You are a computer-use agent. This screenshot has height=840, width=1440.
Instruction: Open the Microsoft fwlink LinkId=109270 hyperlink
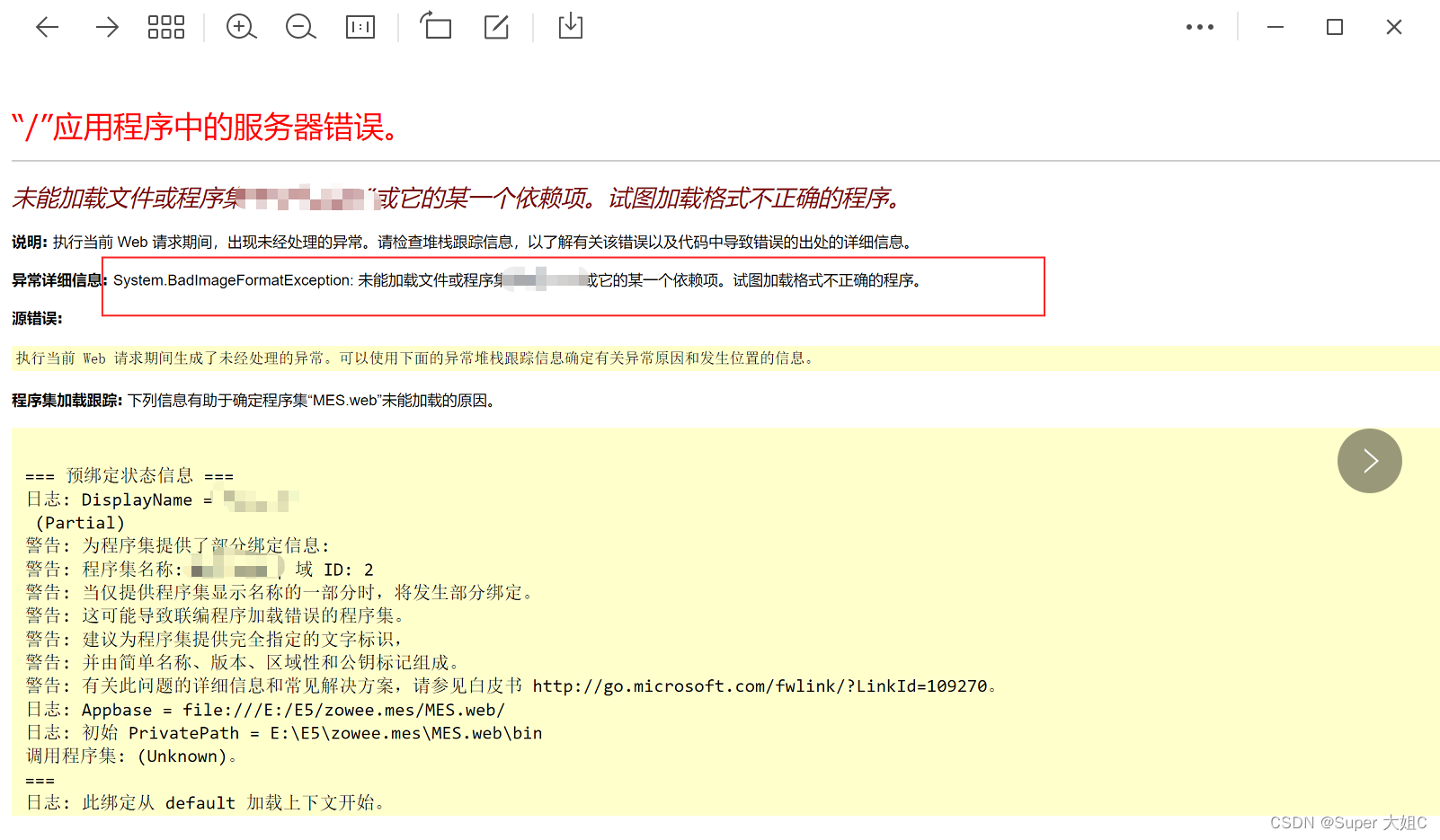coord(760,685)
